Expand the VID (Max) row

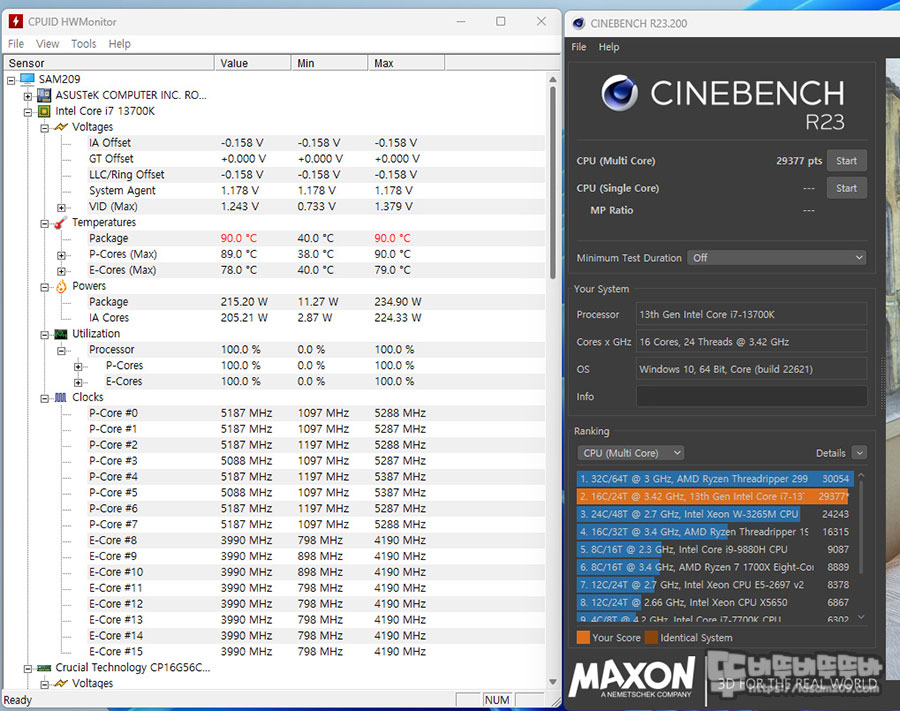click(61, 208)
